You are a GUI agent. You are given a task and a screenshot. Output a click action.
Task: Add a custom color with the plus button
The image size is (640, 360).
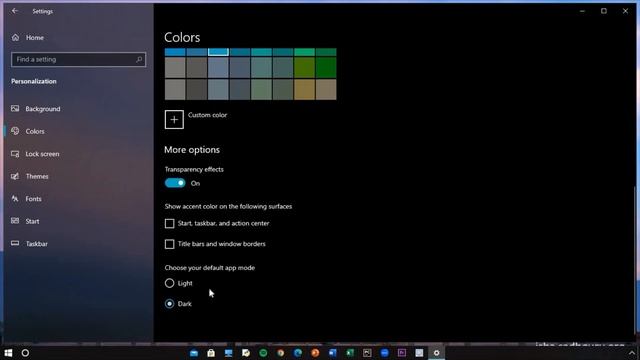pos(174,120)
